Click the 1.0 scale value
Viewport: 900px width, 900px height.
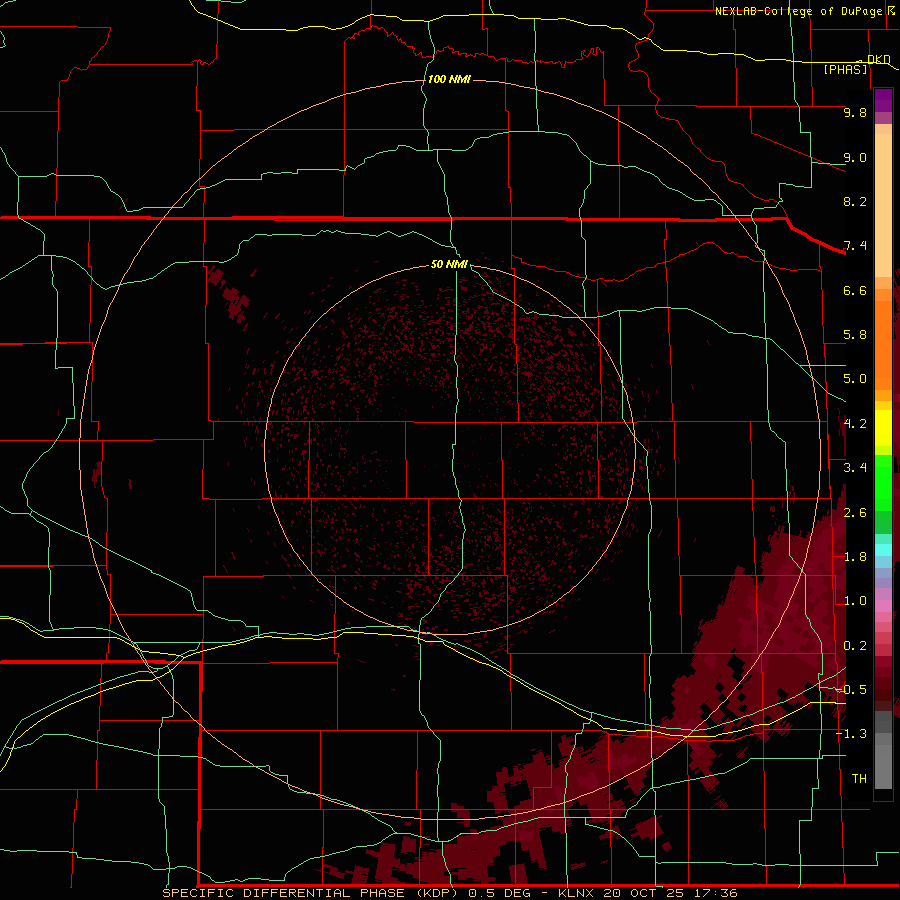click(x=855, y=601)
